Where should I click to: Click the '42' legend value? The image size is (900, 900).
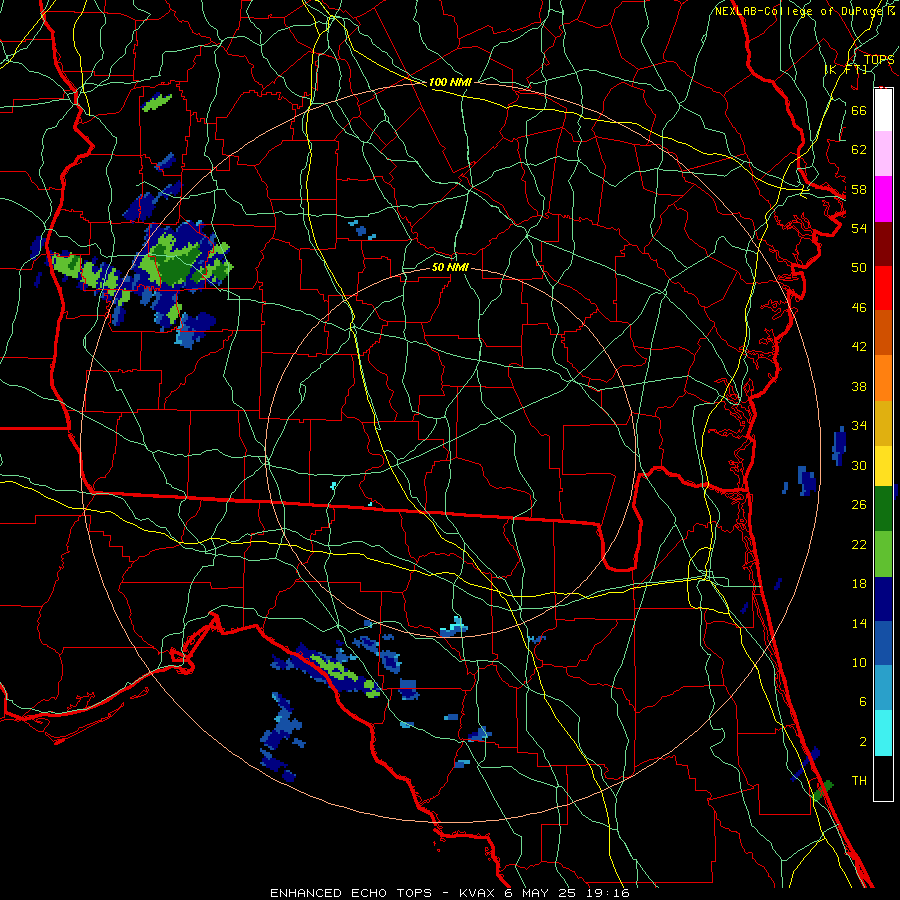tap(859, 347)
